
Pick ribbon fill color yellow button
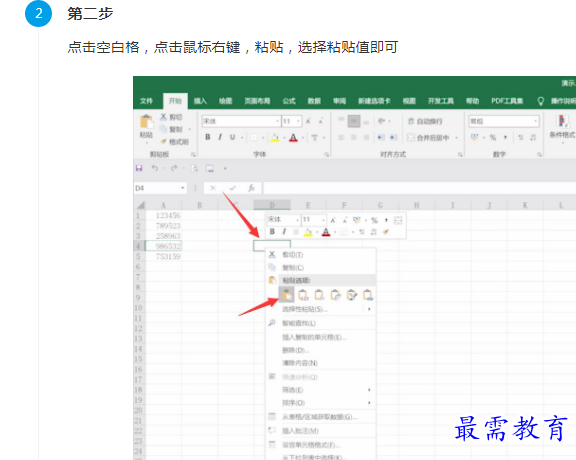click(275, 137)
